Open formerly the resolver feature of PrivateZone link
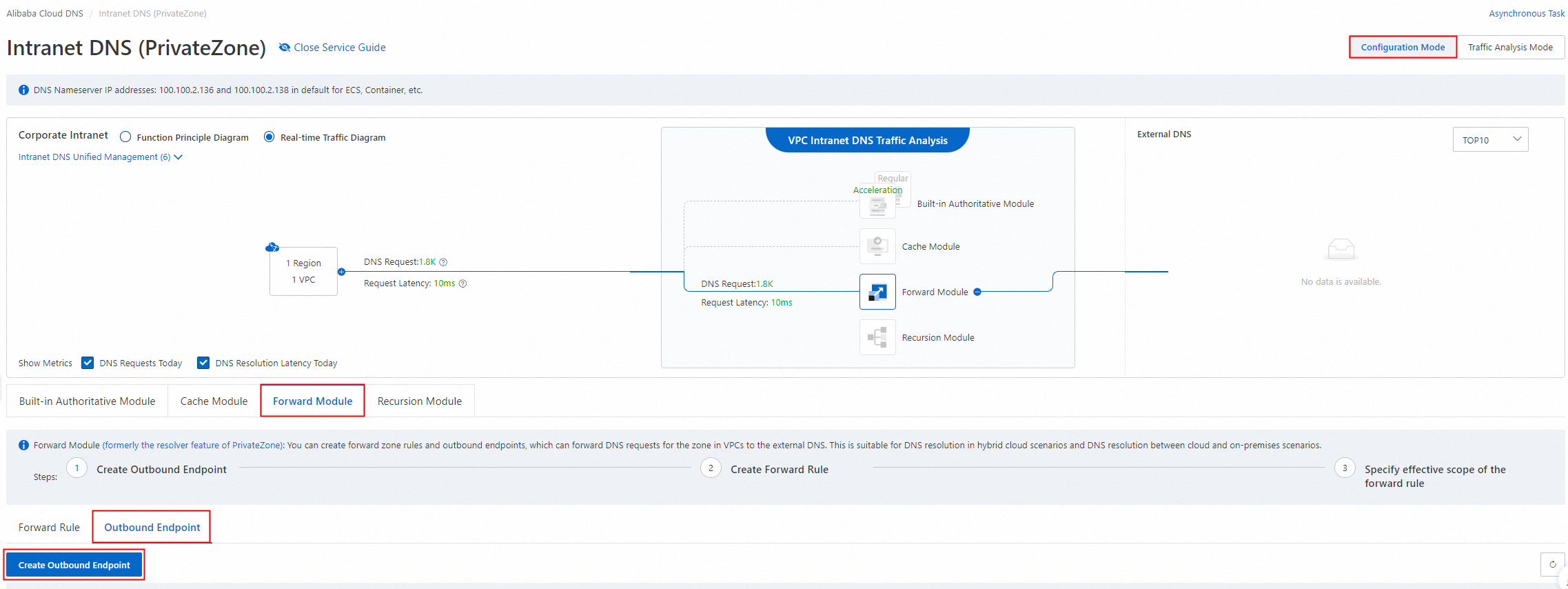 pyautogui.click(x=193, y=446)
